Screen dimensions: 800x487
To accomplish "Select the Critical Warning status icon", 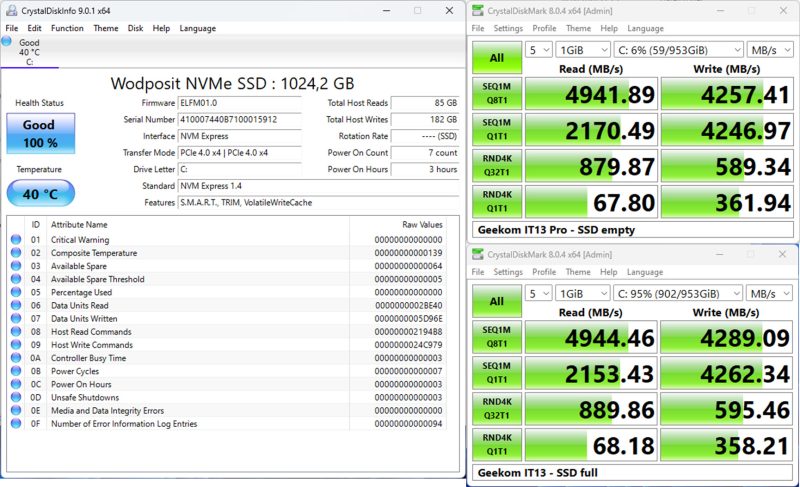I will tap(15, 240).
